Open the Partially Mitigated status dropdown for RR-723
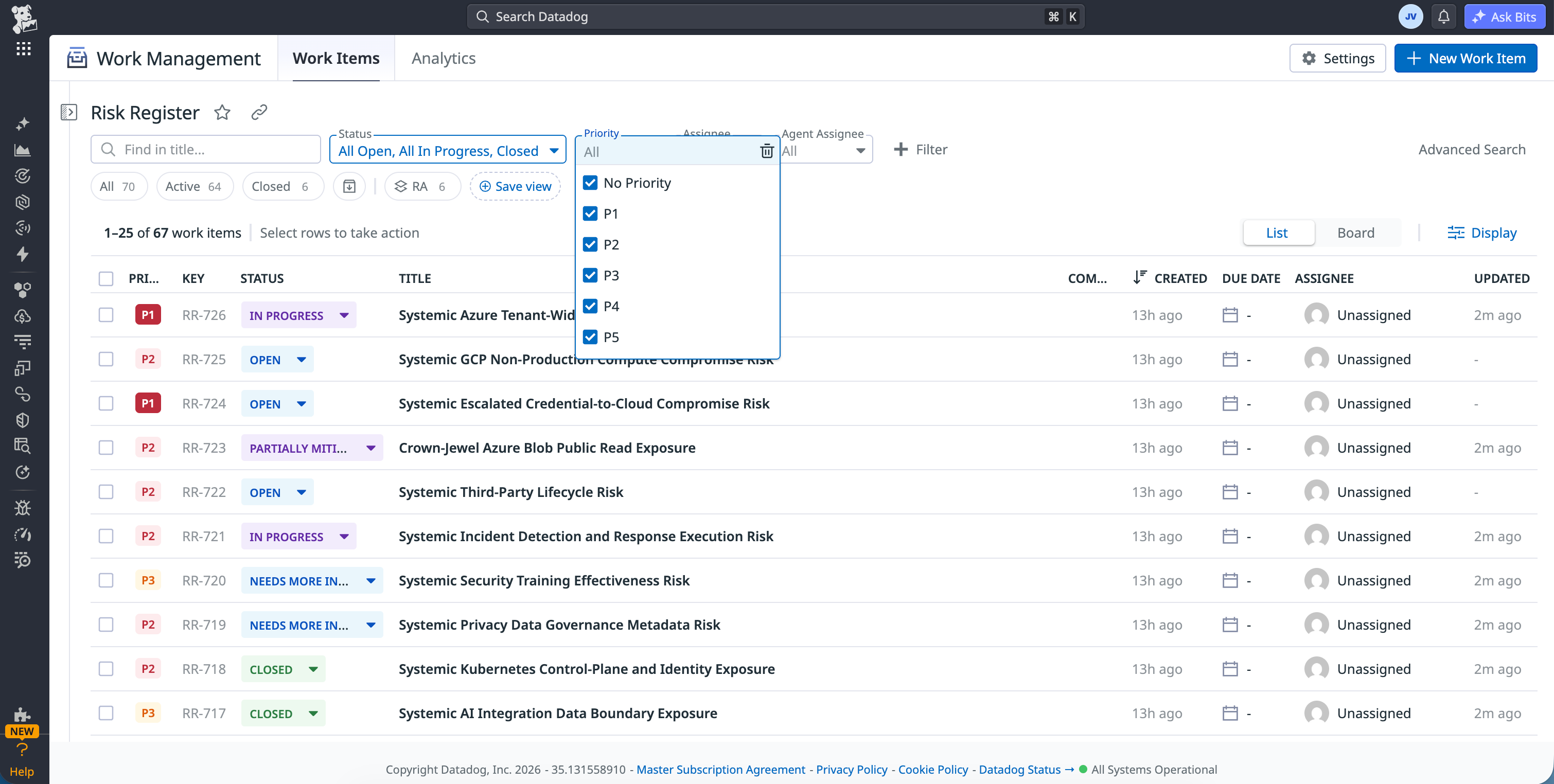Image resolution: width=1554 pixels, height=784 pixels. coord(312,448)
